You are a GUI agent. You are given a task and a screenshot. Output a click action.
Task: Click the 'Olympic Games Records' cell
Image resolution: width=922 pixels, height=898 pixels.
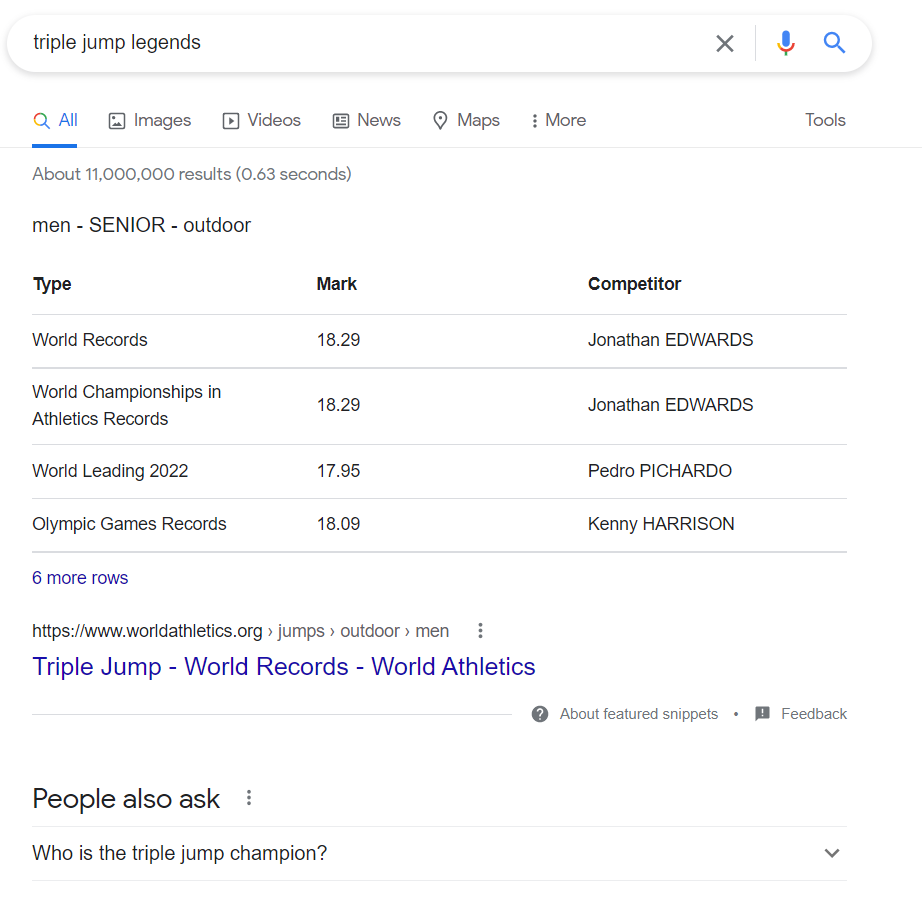(x=129, y=524)
